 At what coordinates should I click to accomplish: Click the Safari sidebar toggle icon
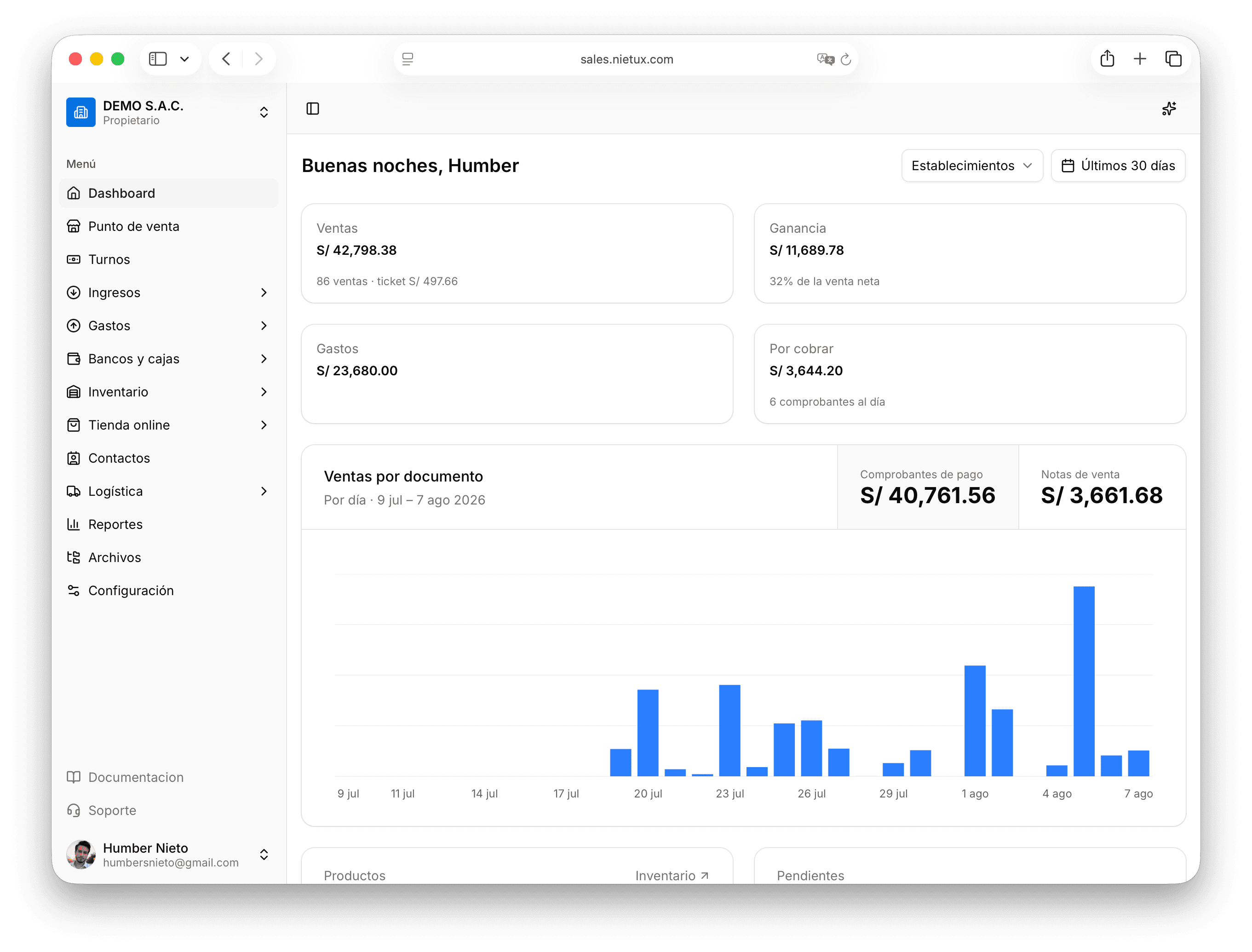click(158, 59)
